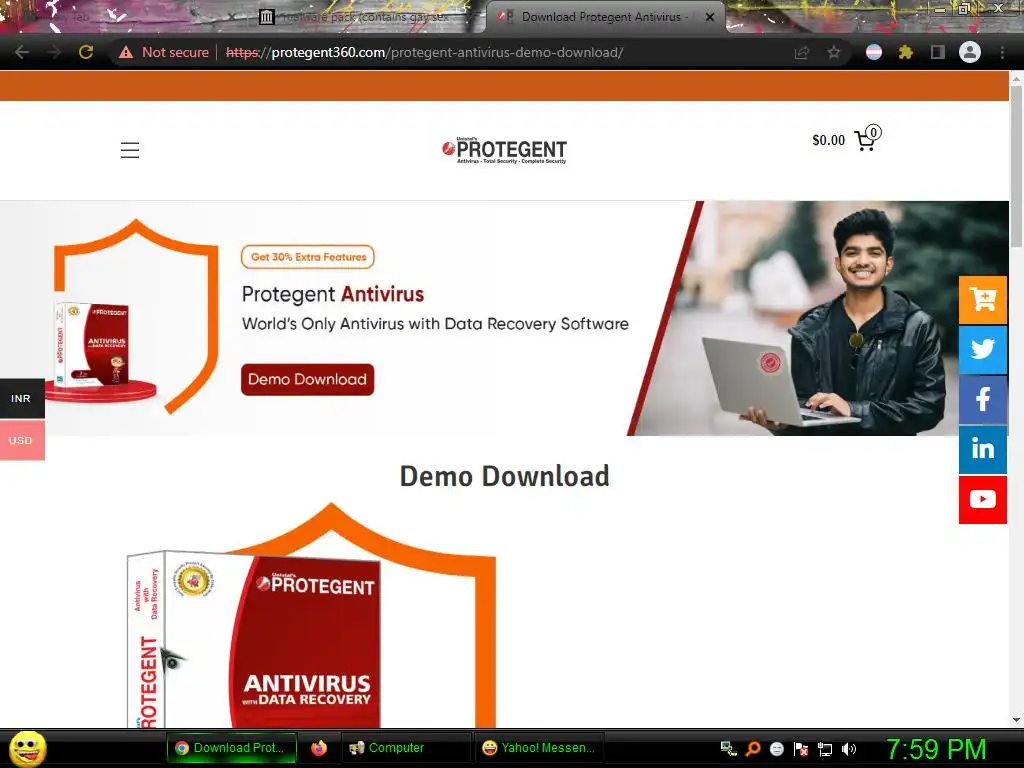Click the page vertical scrollbar thumb
This screenshot has height=768, width=1024.
pyautogui.click(x=1016, y=166)
